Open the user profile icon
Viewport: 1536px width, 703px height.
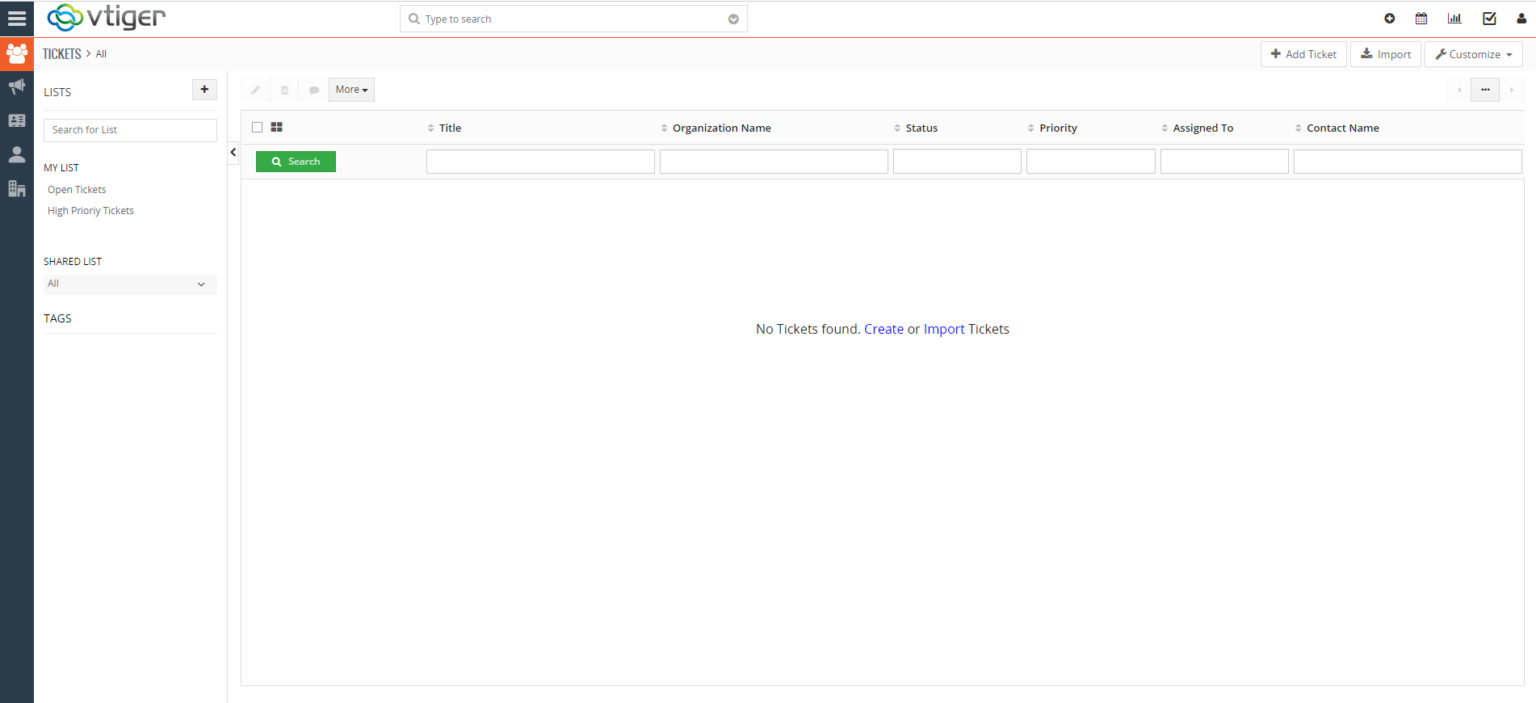1521,18
